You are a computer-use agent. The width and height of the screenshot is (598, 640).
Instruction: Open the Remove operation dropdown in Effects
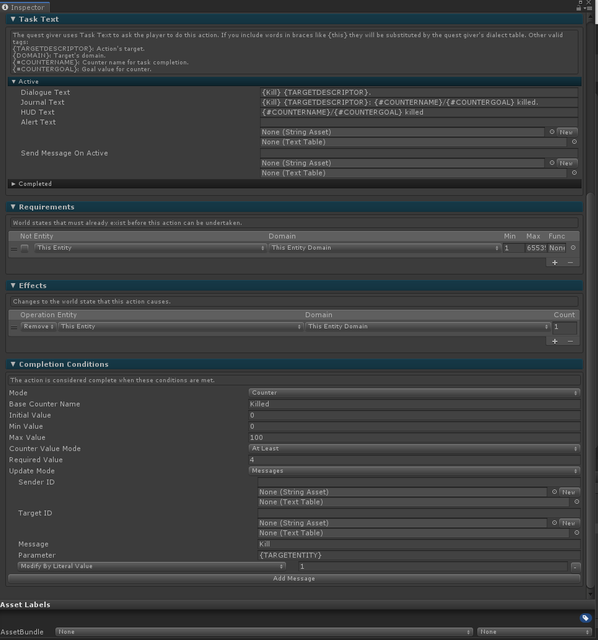tap(38, 327)
